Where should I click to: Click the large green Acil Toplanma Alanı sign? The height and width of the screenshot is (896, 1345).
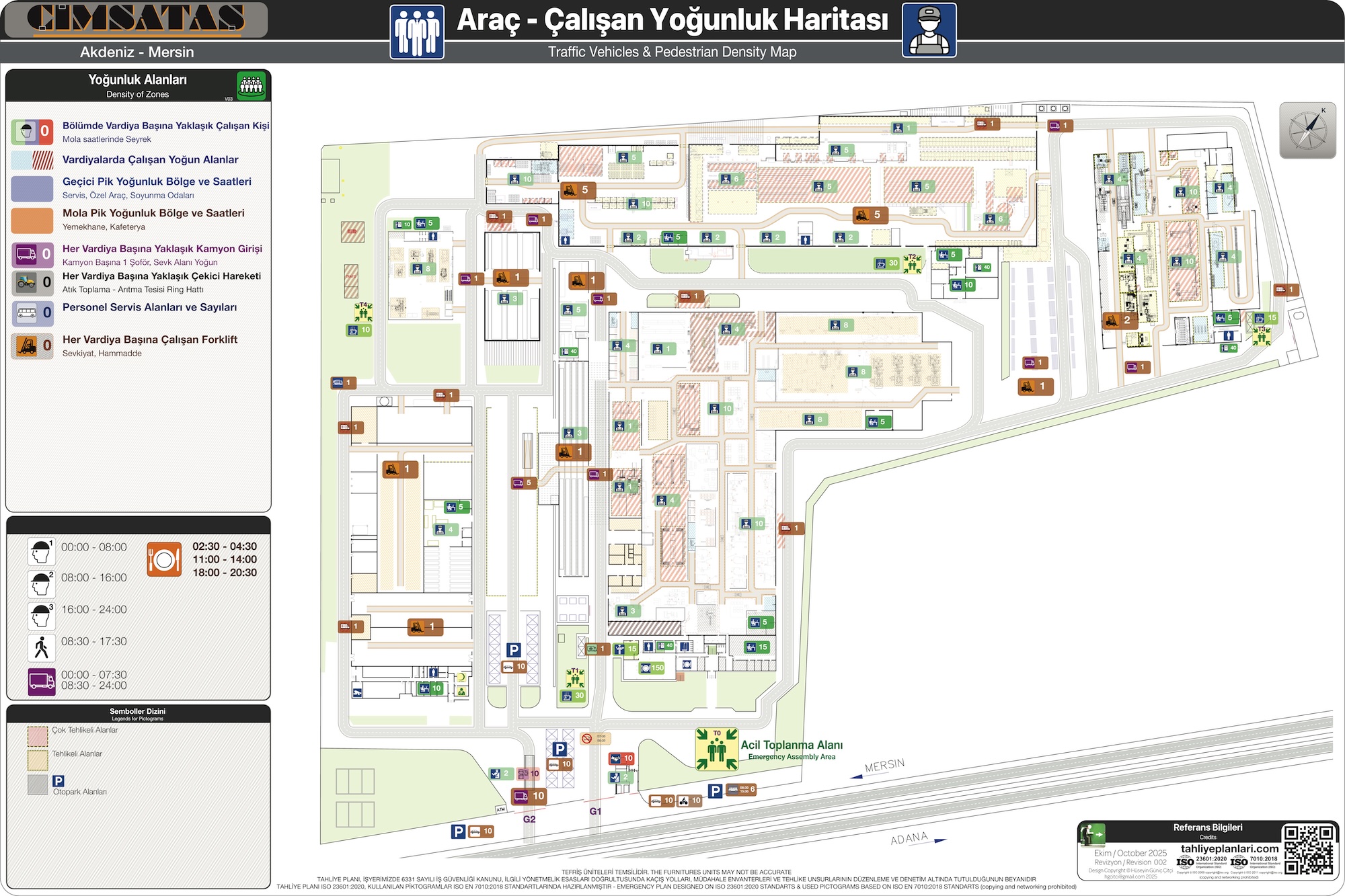coord(717,749)
